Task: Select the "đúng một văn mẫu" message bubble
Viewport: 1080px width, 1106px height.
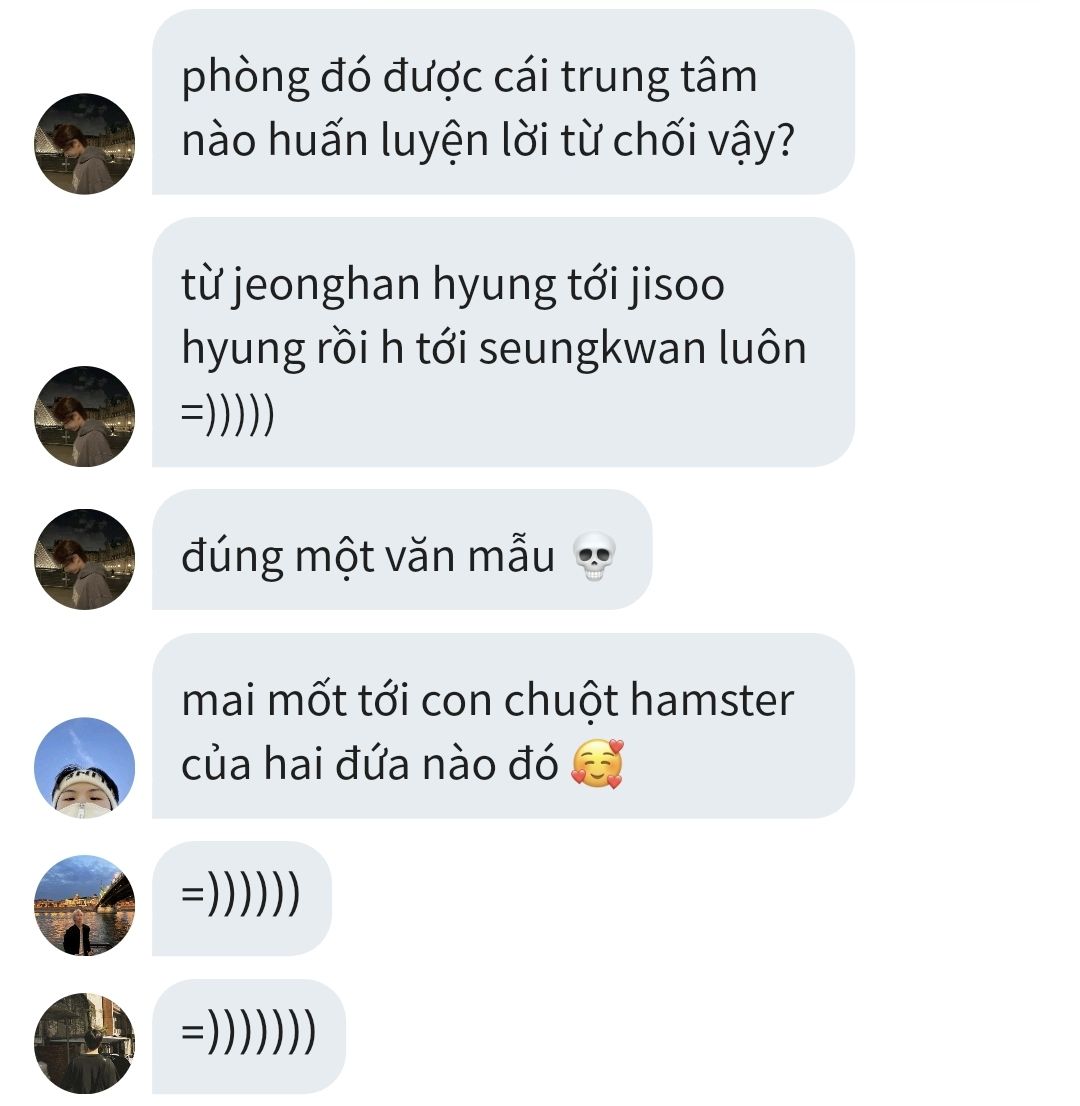Action: [x=402, y=549]
